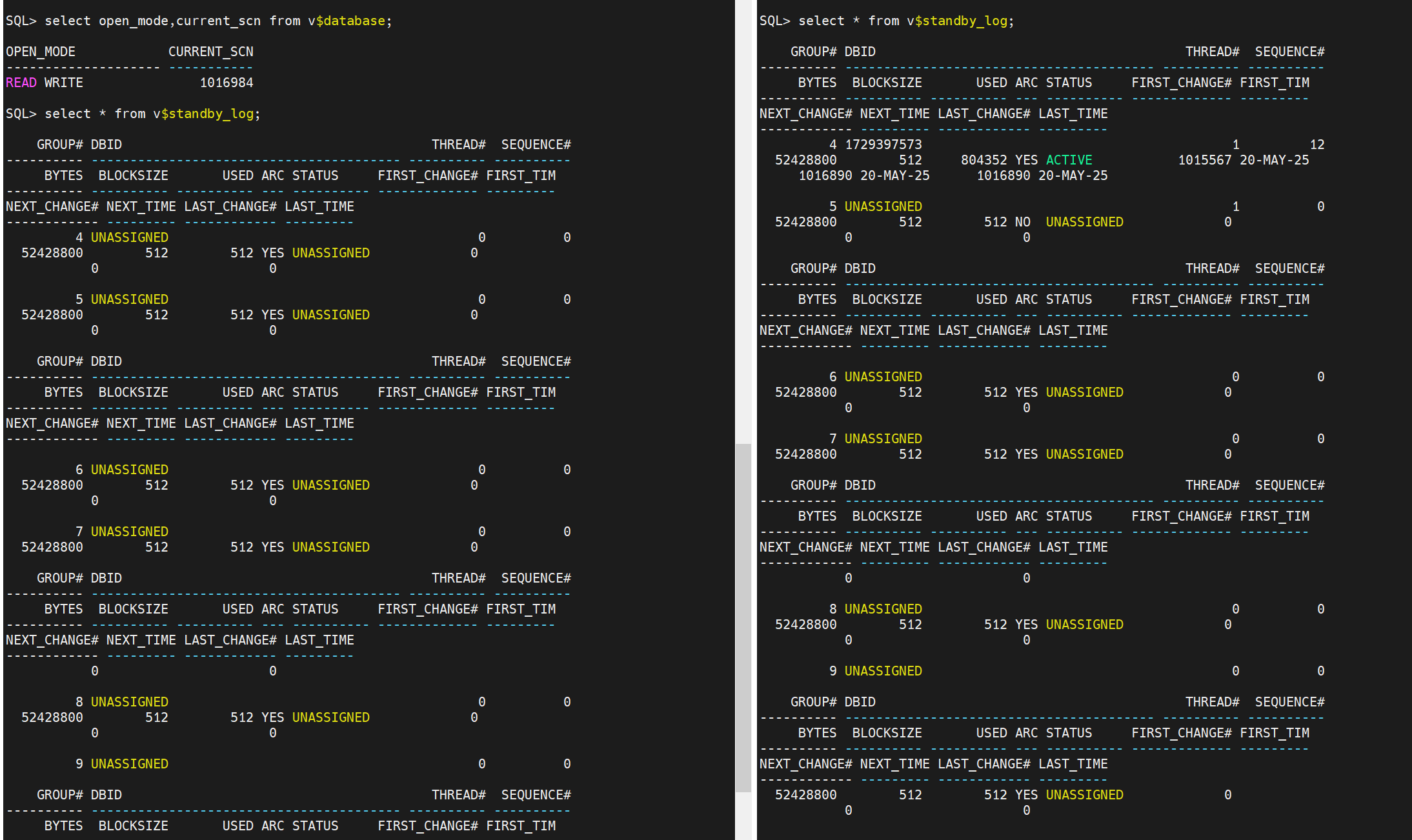Image resolution: width=1412 pixels, height=840 pixels.
Task: Click the OPEN_MODE column header
Action: (41, 52)
